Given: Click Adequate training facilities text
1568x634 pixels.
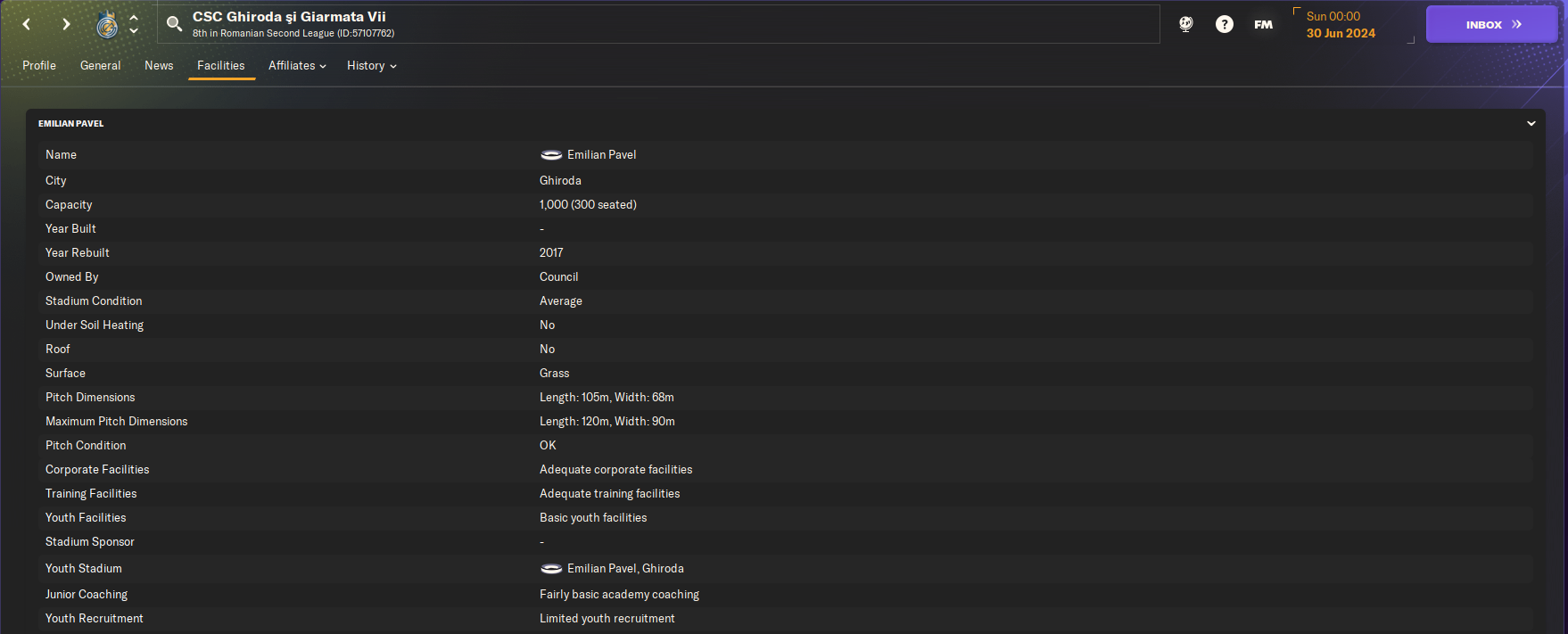Looking at the screenshot, I should 609,494.
